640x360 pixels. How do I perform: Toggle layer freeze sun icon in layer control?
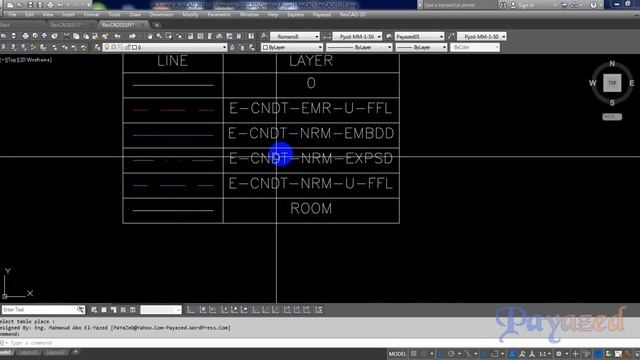click(114, 47)
